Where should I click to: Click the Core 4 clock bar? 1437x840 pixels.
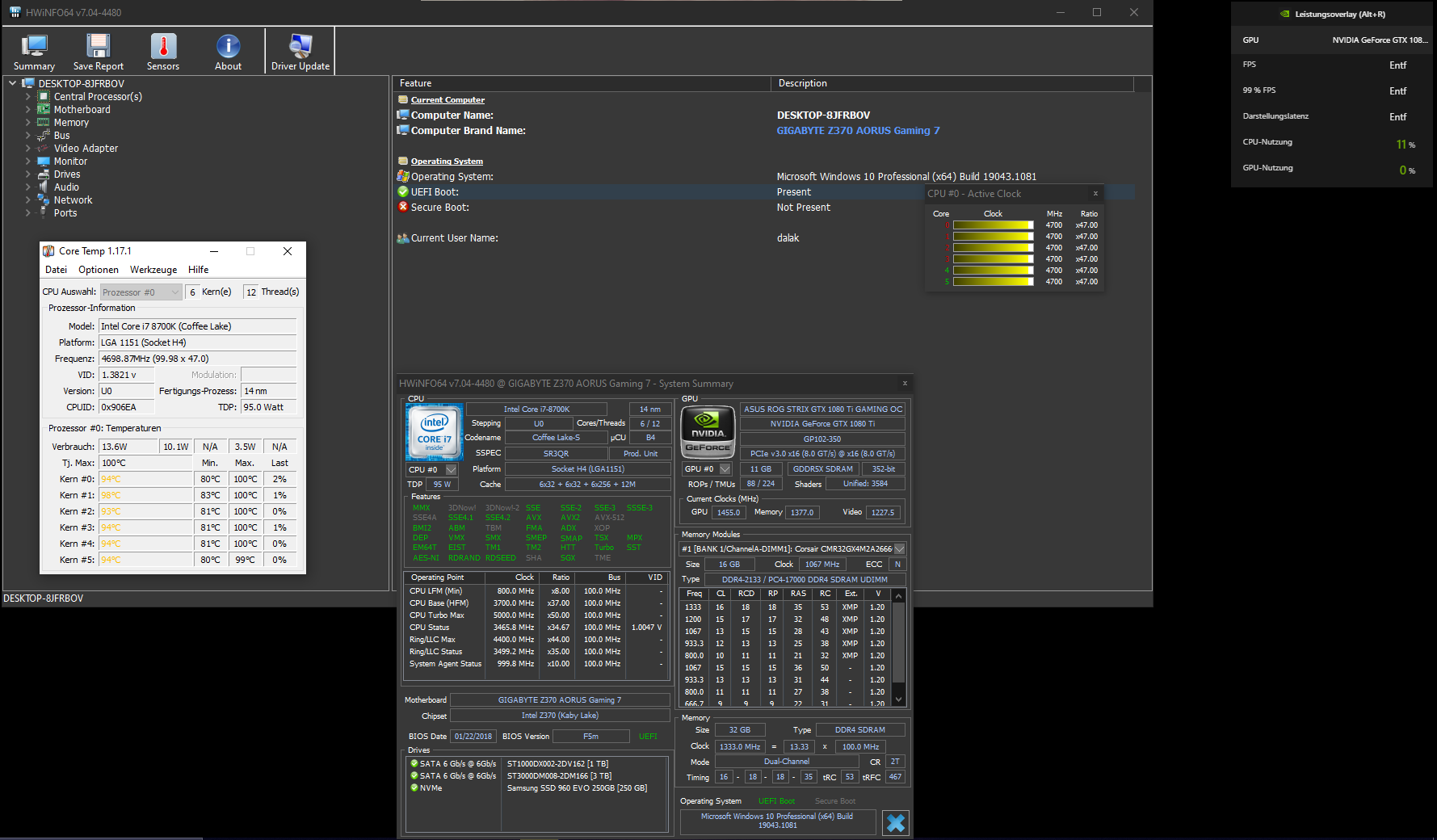(994, 271)
